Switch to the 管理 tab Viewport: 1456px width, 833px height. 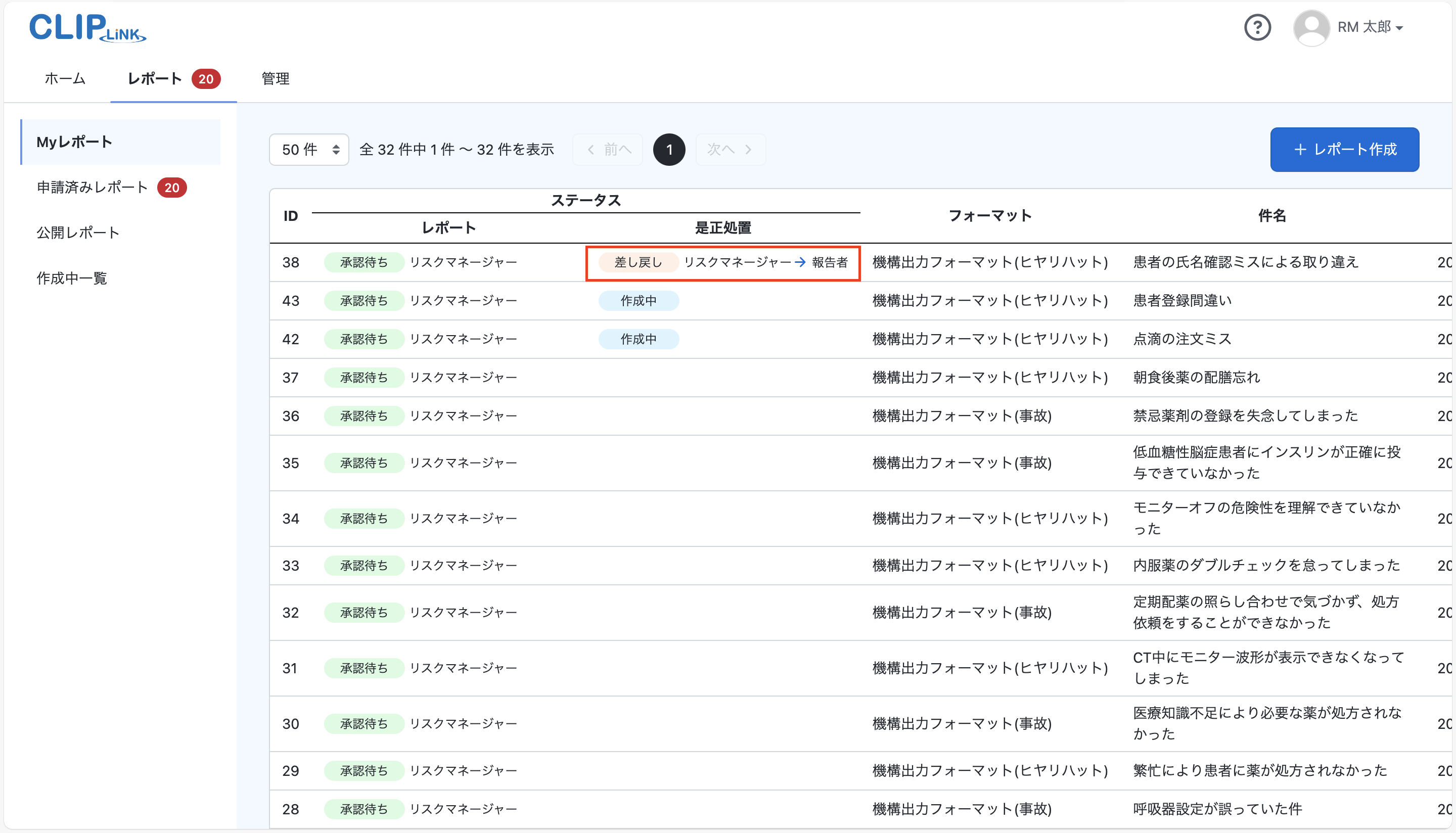[275, 79]
